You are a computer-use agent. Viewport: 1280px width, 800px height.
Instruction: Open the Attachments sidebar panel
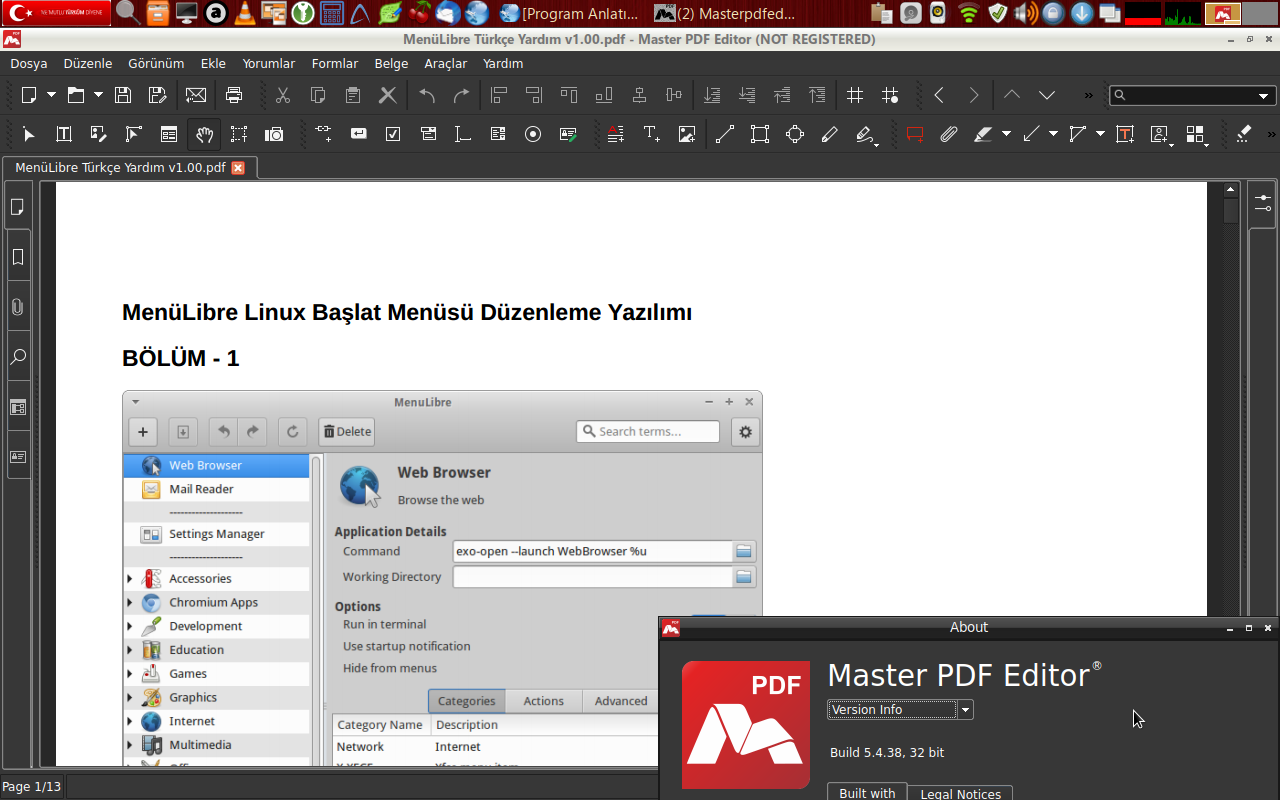(17, 307)
